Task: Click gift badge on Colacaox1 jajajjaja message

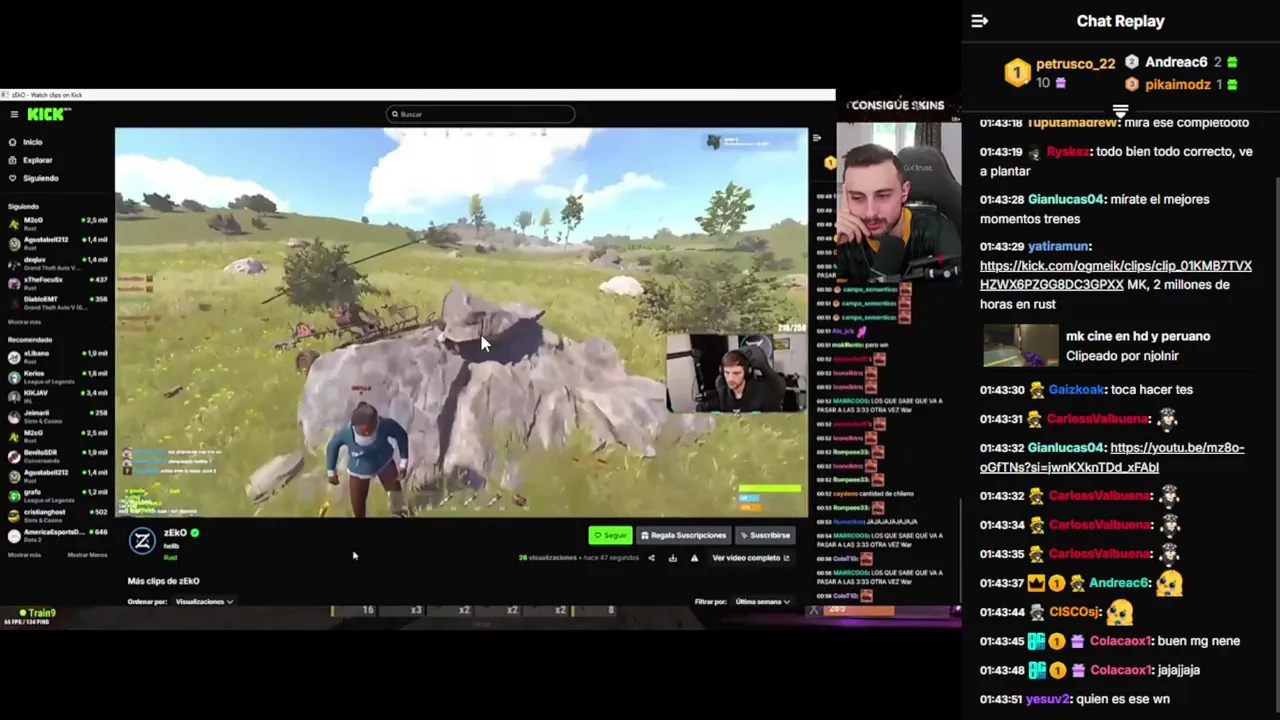Action: click(x=1077, y=671)
